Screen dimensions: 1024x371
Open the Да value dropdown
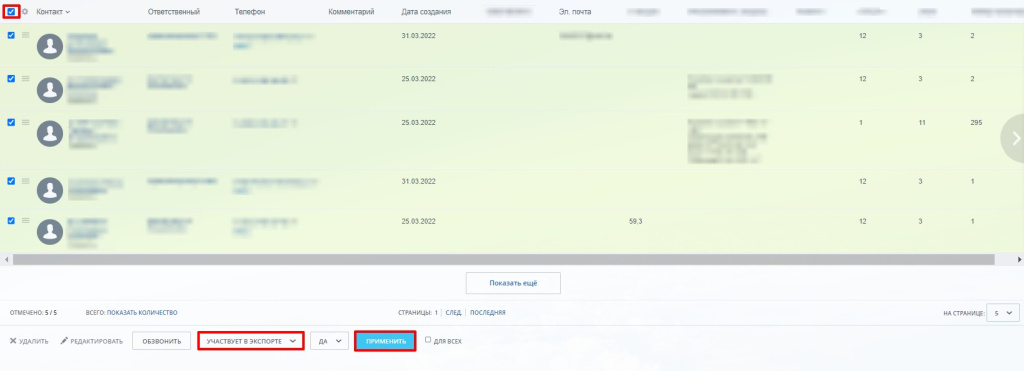tap(329, 341)
